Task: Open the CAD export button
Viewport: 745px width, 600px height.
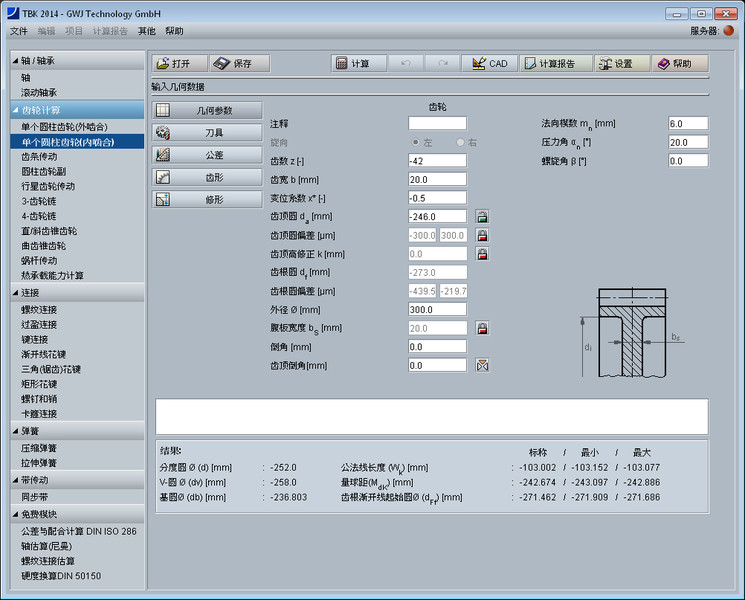Action: pos(489,63)
